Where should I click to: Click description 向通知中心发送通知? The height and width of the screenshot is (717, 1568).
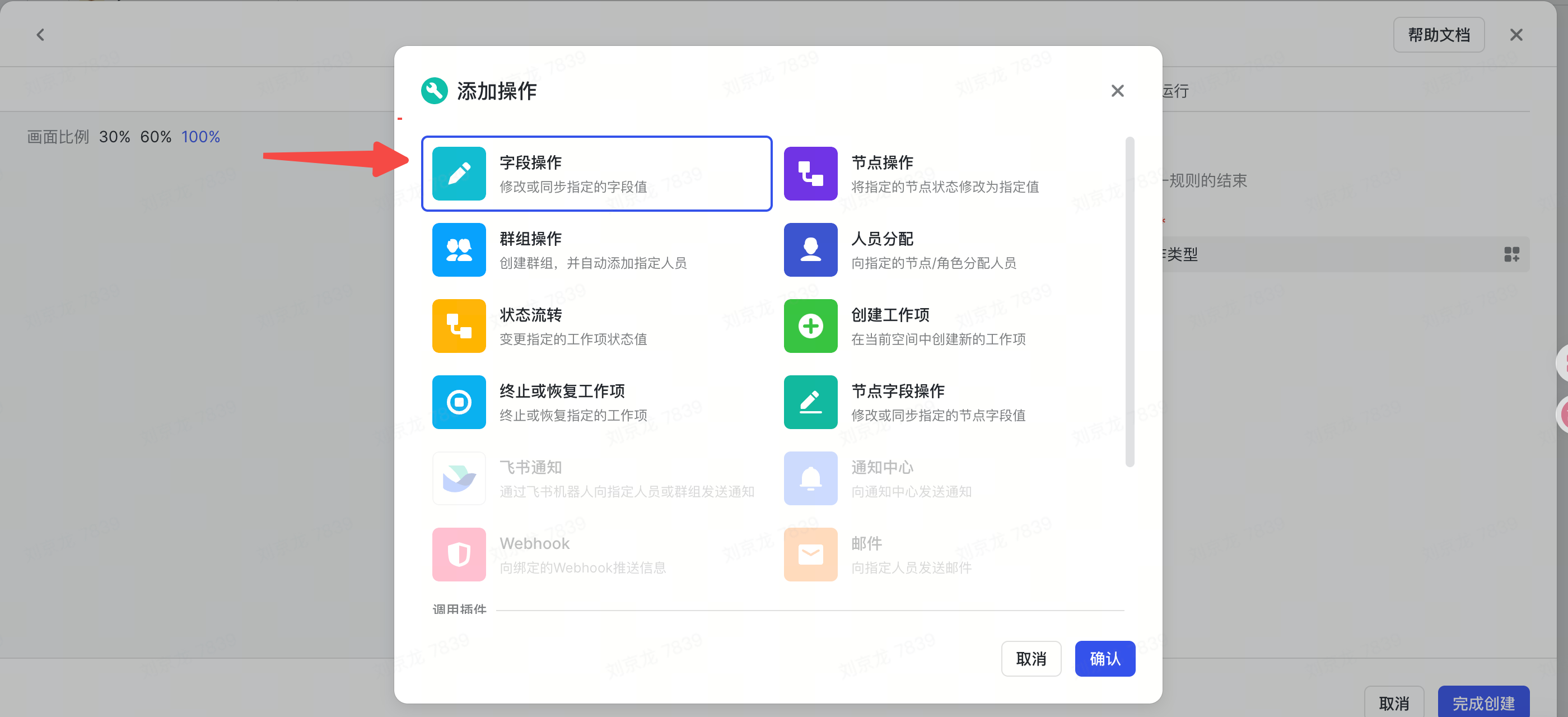(x=911, y=491)
